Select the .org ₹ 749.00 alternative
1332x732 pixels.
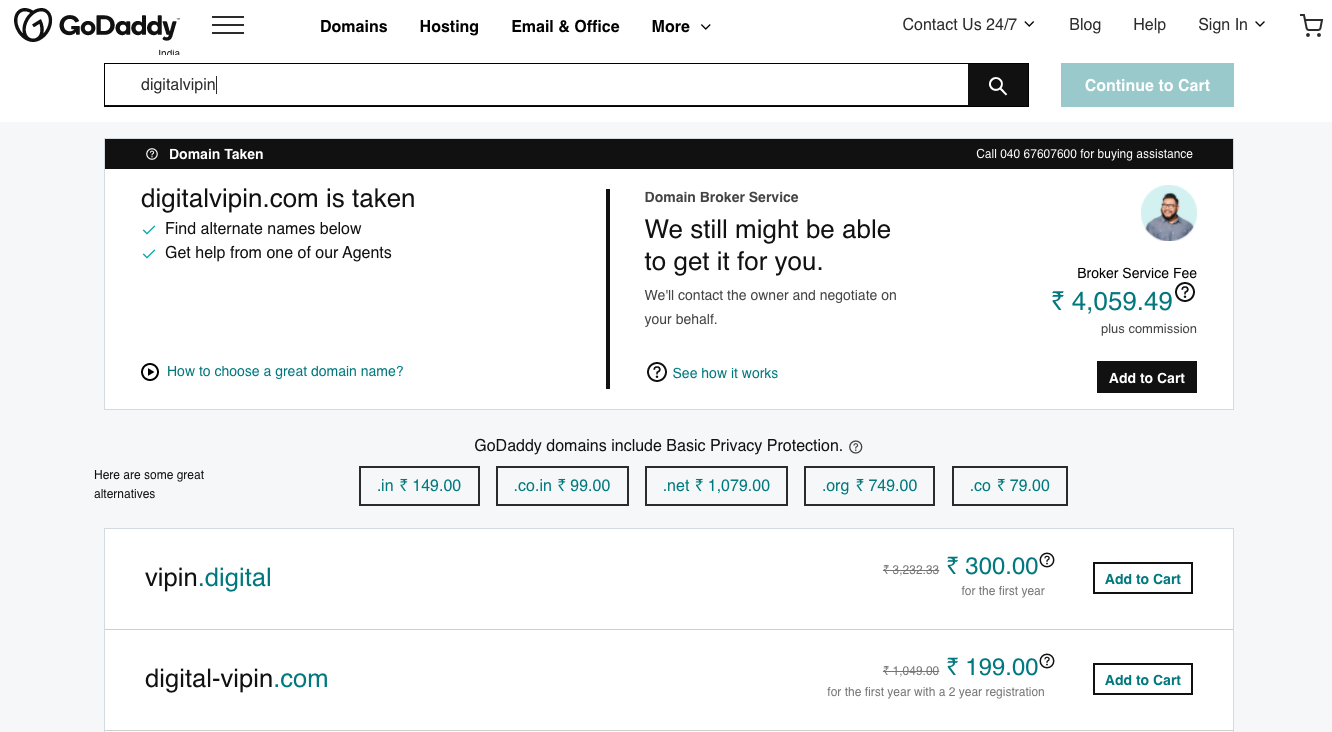(x=870, y=486)
